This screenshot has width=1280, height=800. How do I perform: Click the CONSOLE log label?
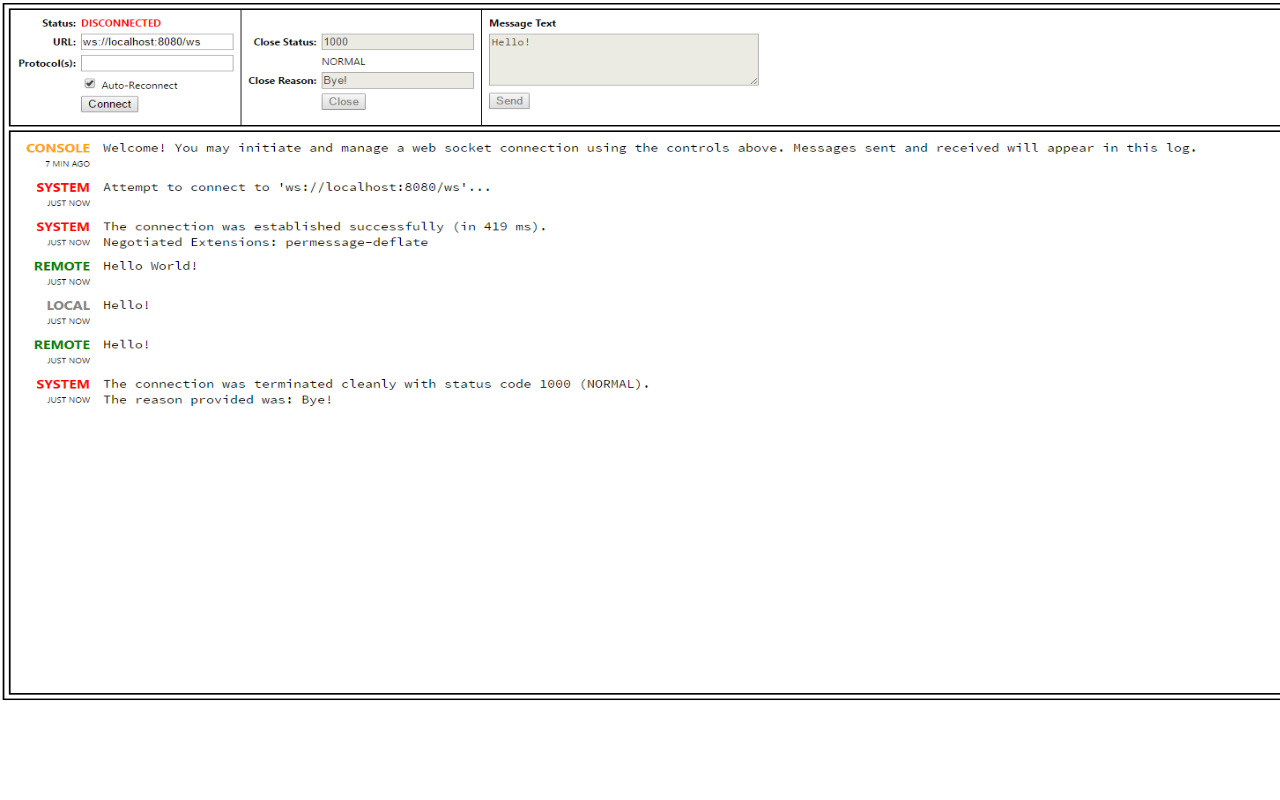click(x=58, y=148)
